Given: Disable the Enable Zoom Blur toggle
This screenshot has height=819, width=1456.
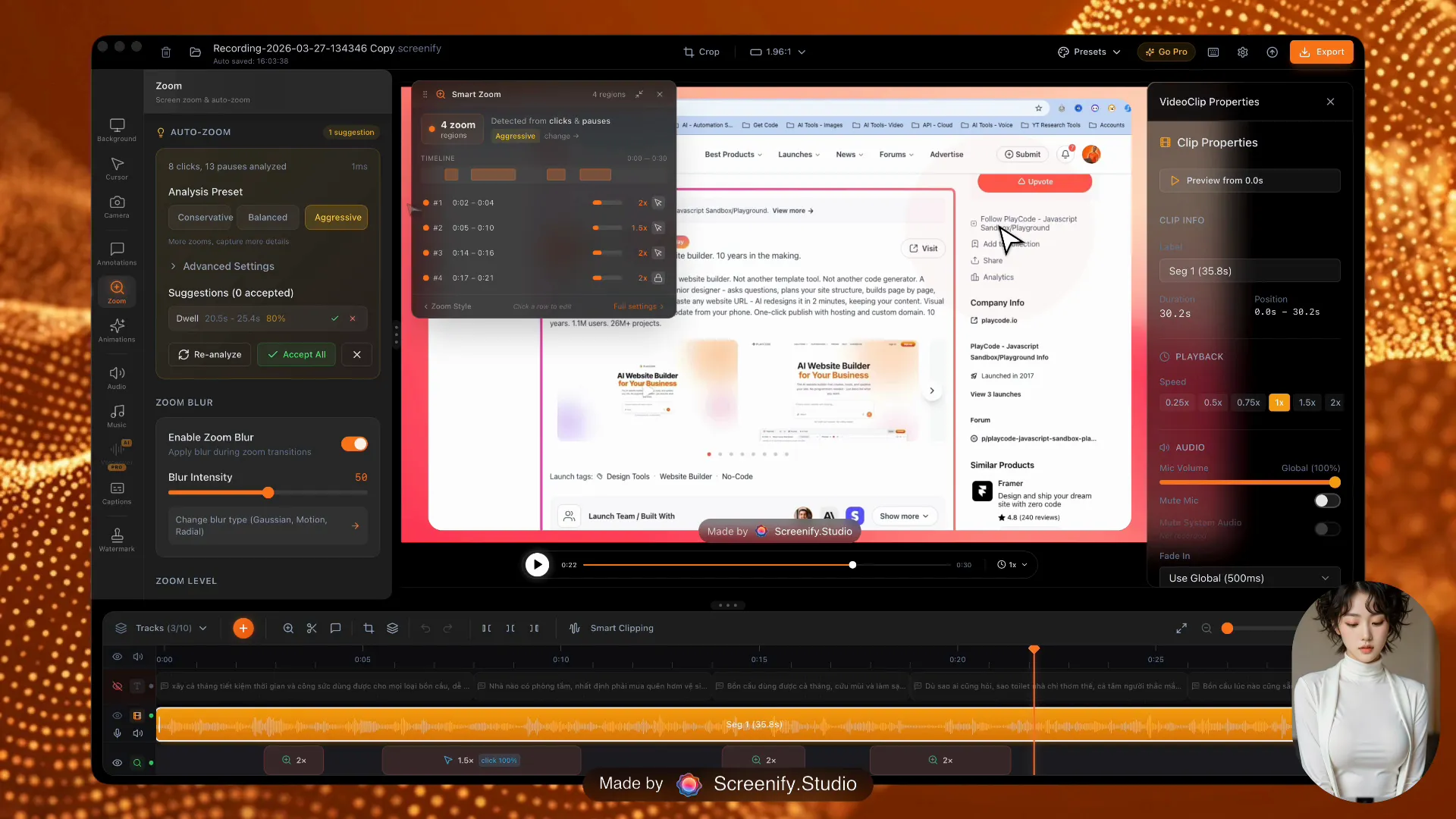Looking at the screenshot, I should point(354,444).
